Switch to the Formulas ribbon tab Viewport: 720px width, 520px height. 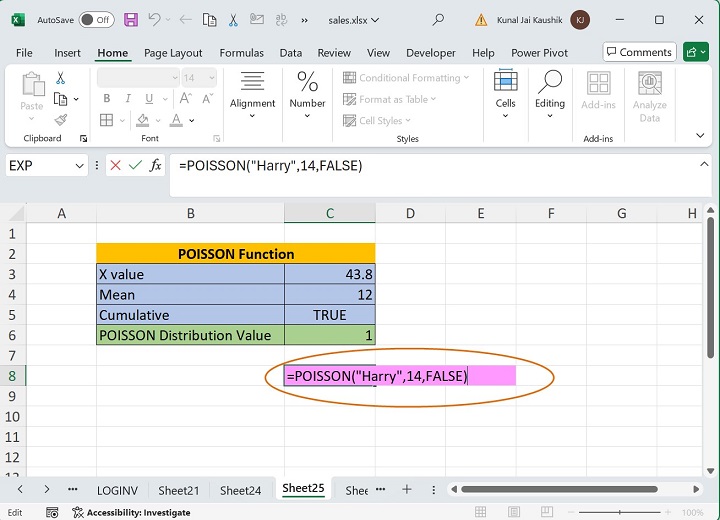pyautogui.click(x=241, y=53)
